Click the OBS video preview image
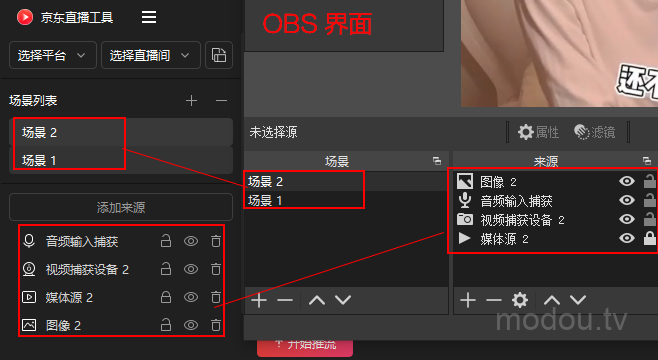The height and width of the screenshot is (360, 658). point(559,53)
